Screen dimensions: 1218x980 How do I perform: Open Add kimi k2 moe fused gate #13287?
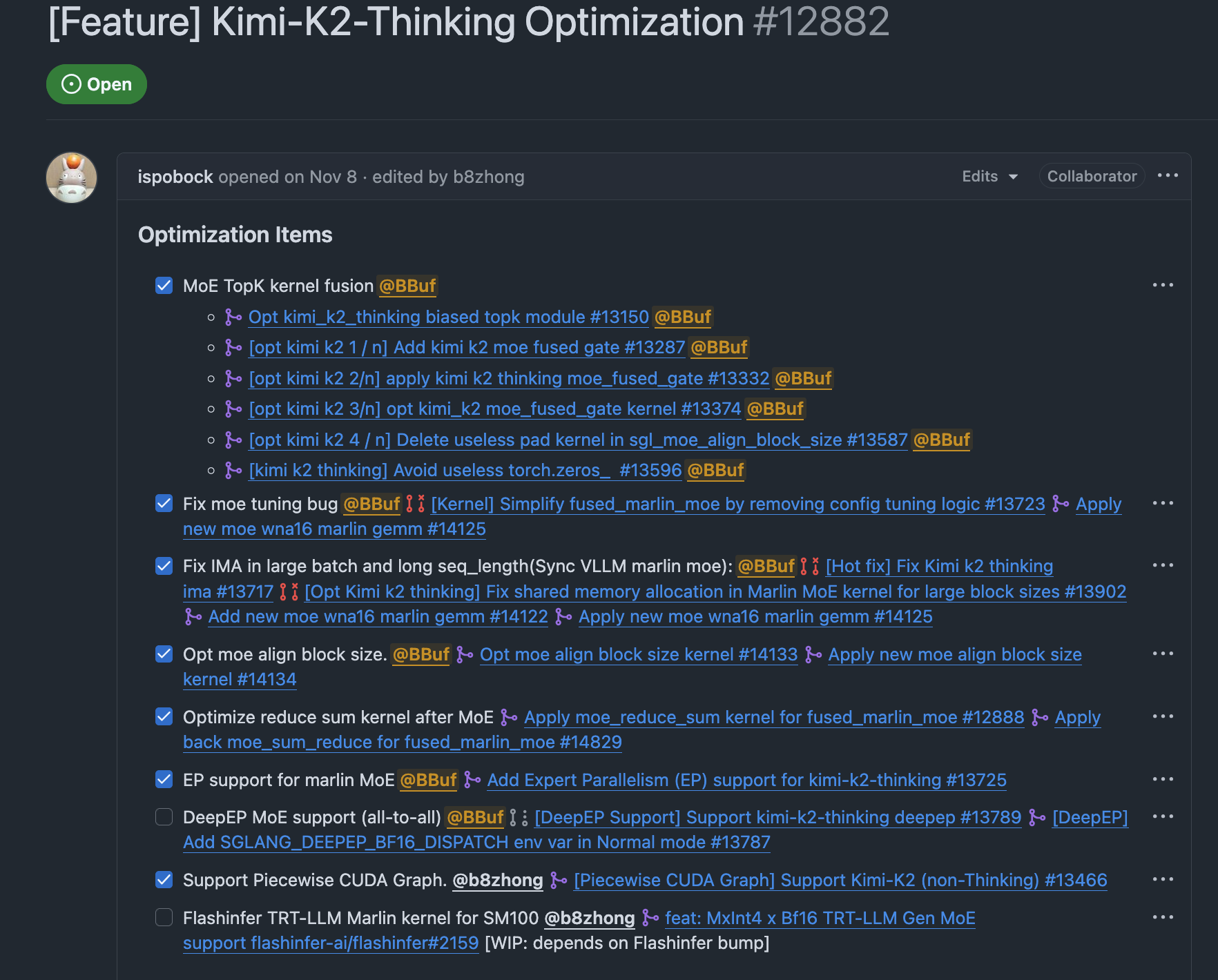(467, 347)
